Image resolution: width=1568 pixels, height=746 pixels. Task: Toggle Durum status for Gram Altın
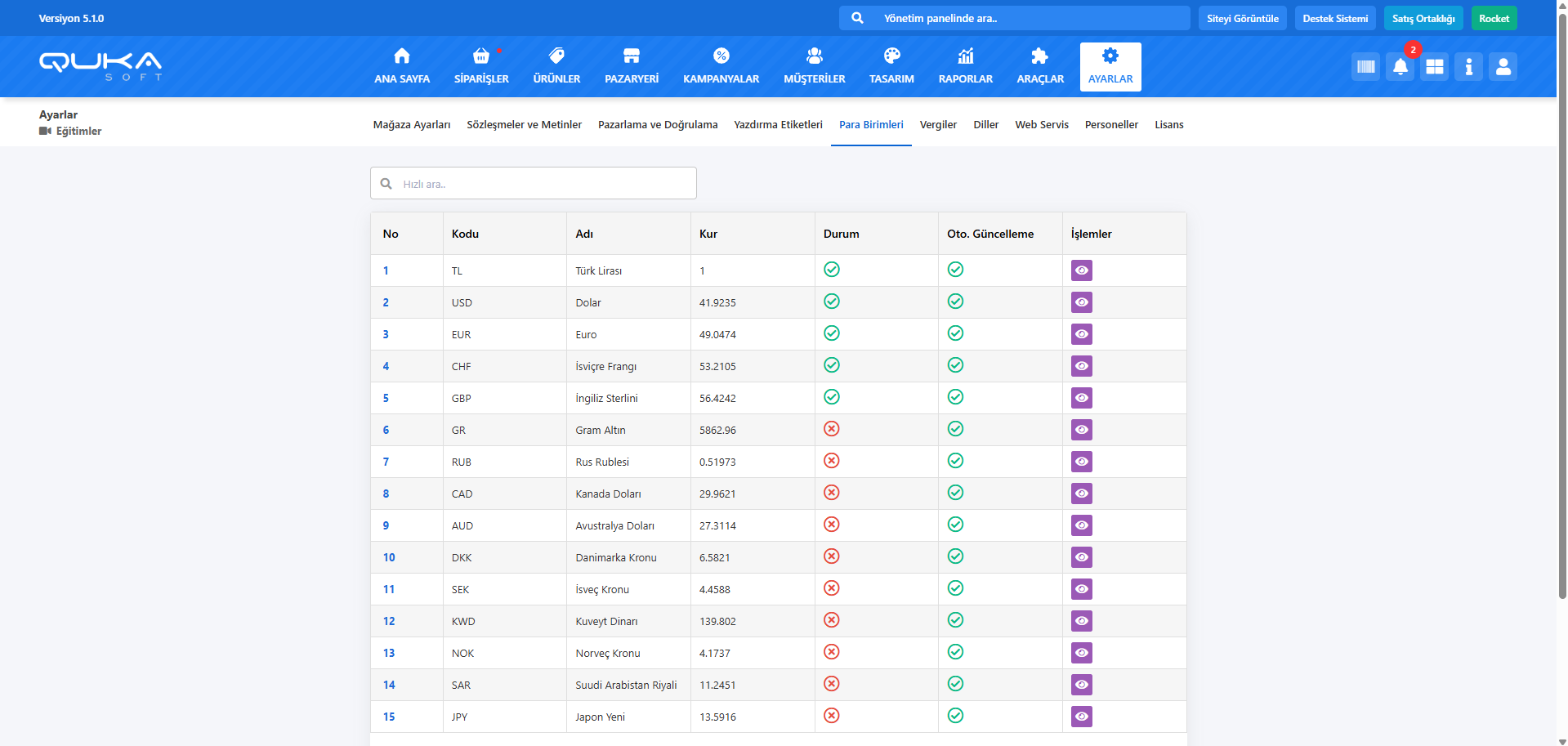(x=831, y=429)
